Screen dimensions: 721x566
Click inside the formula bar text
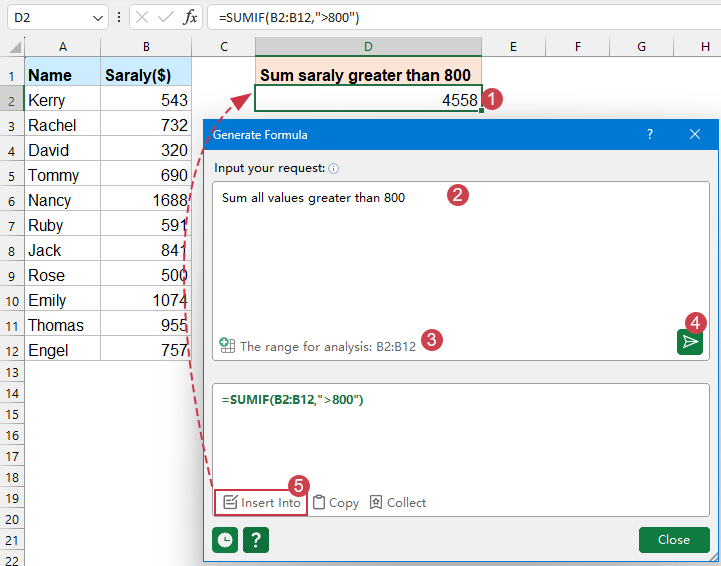point(450,18)
